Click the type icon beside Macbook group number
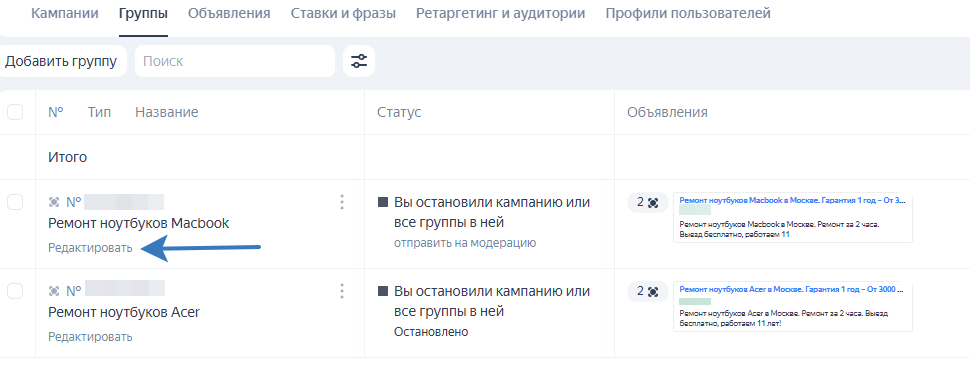This screenshot has width=970, height=385. [54, 202]
